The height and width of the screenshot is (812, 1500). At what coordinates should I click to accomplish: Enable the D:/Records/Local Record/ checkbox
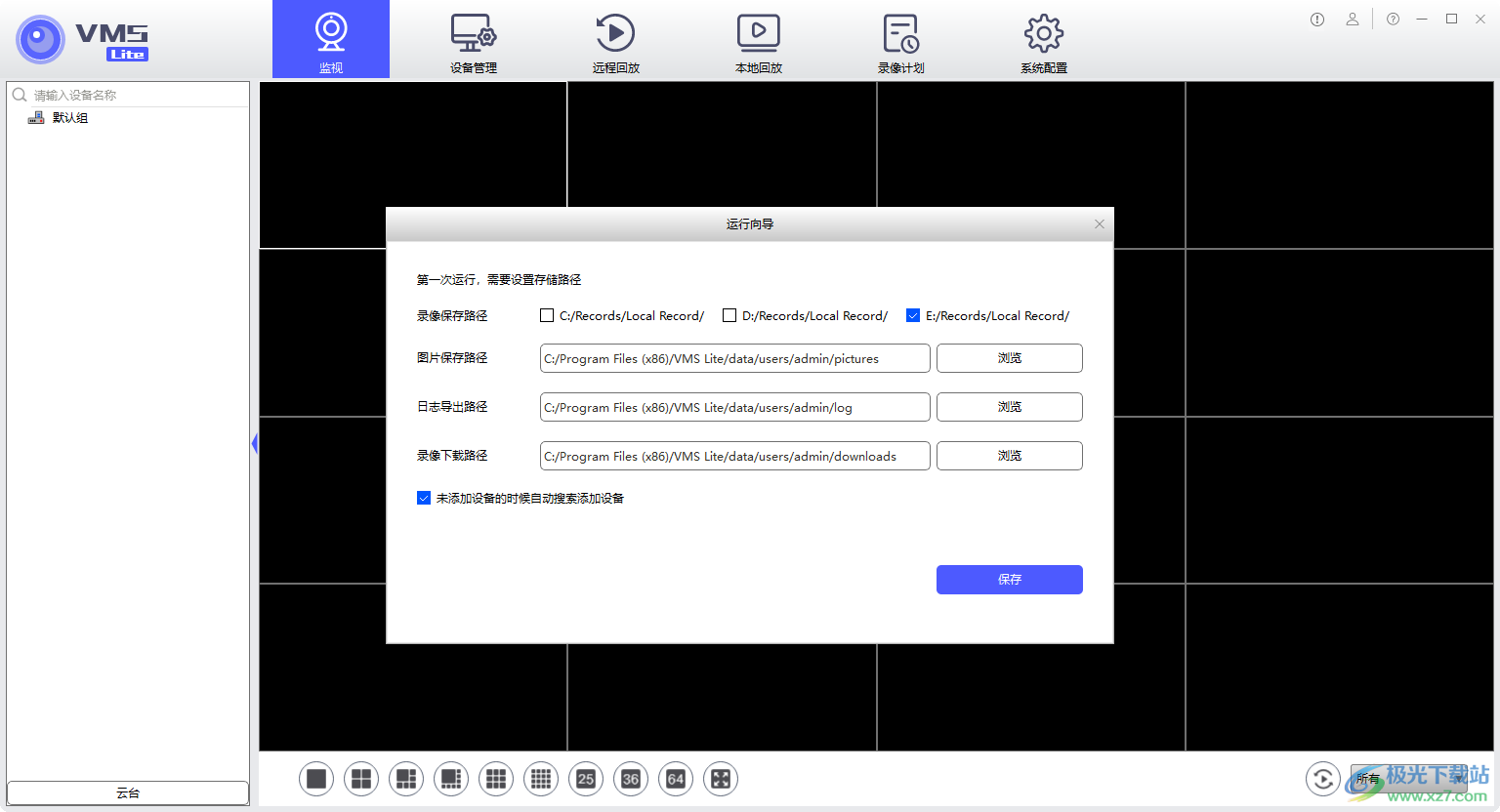coord(729,315)
